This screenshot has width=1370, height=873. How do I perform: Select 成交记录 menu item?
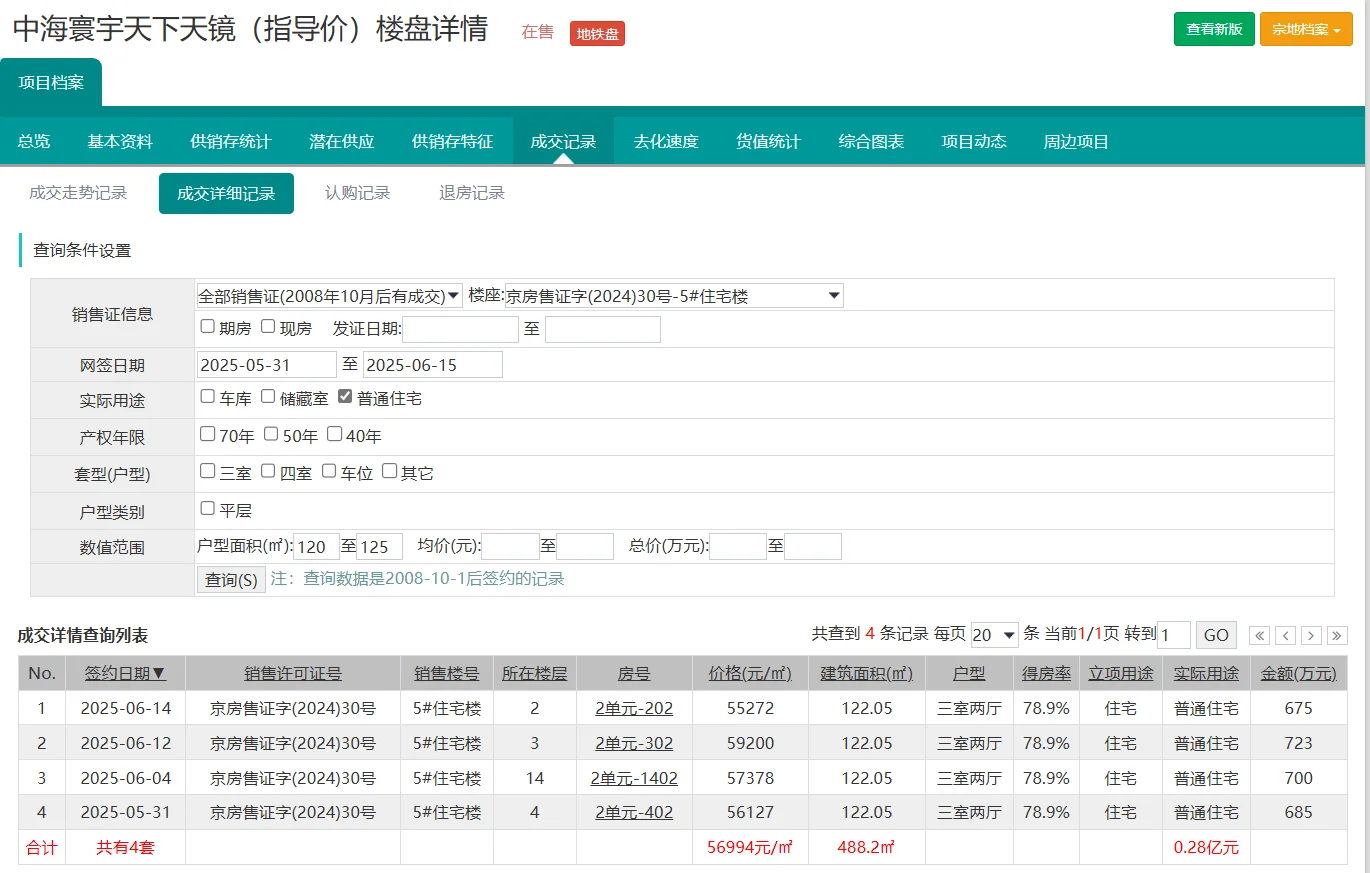point(564,141)
